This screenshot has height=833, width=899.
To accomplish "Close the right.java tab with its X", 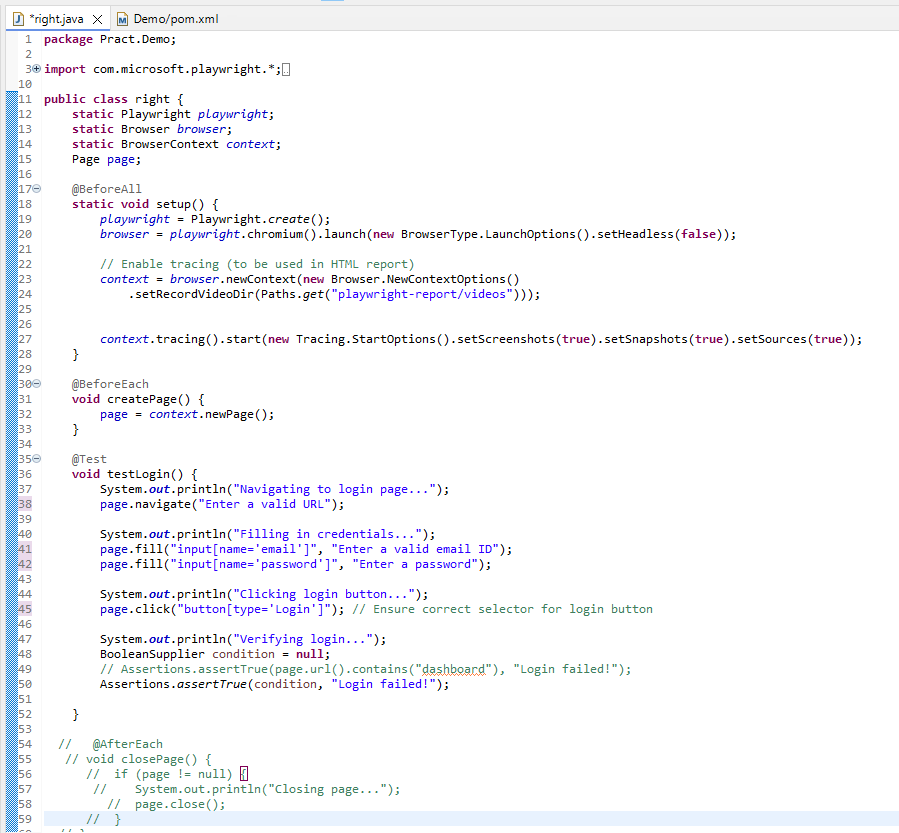I will pyautogui.click(x=97, y=19).
